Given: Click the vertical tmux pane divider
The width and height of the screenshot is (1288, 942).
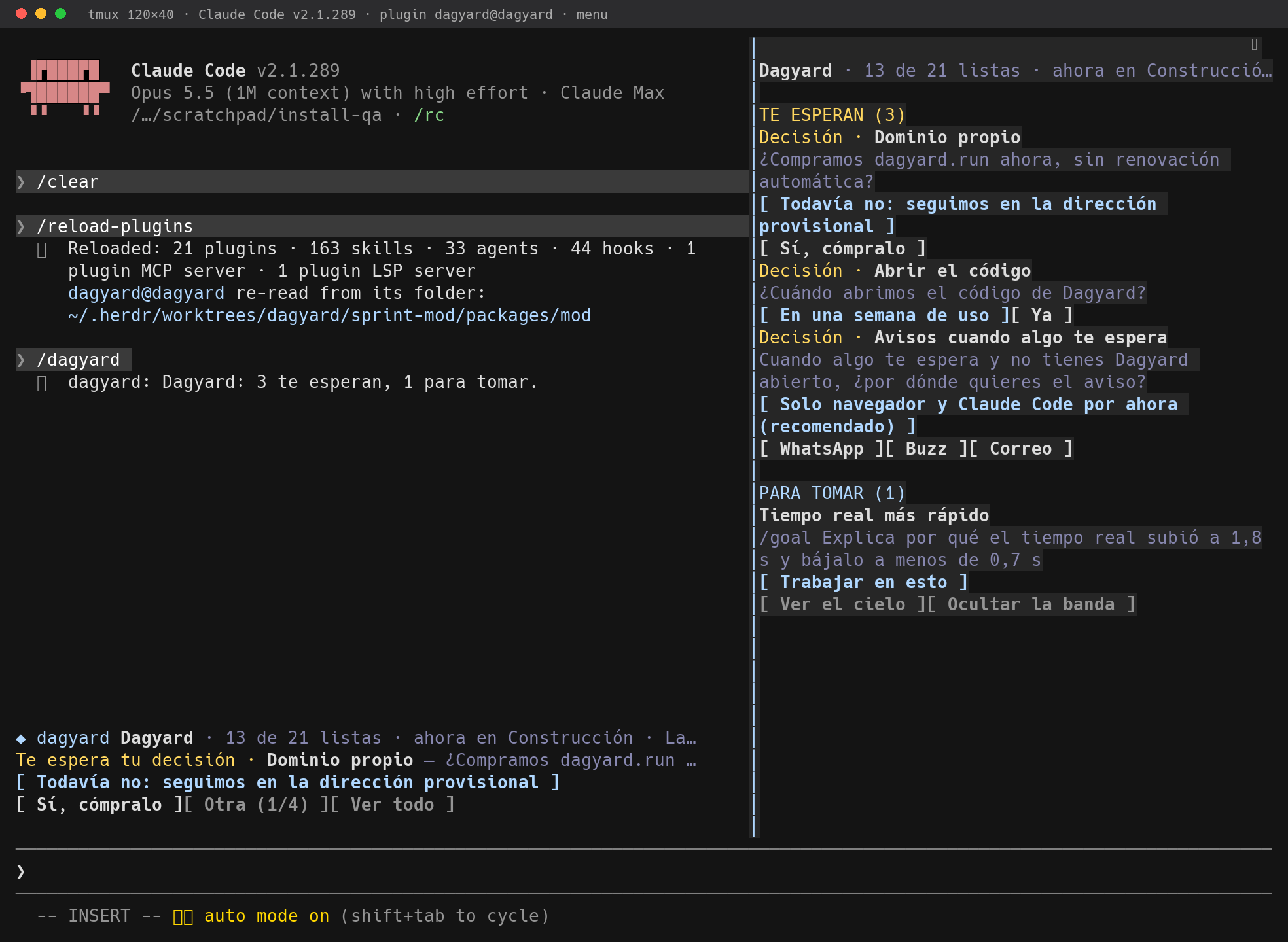Looking at the screenshot, I should pos(753,437).
